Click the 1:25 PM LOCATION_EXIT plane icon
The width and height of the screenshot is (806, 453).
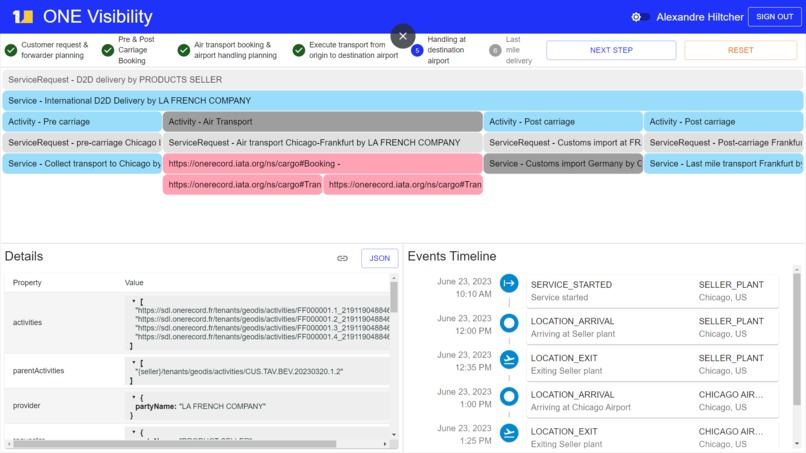pos(509,433)
